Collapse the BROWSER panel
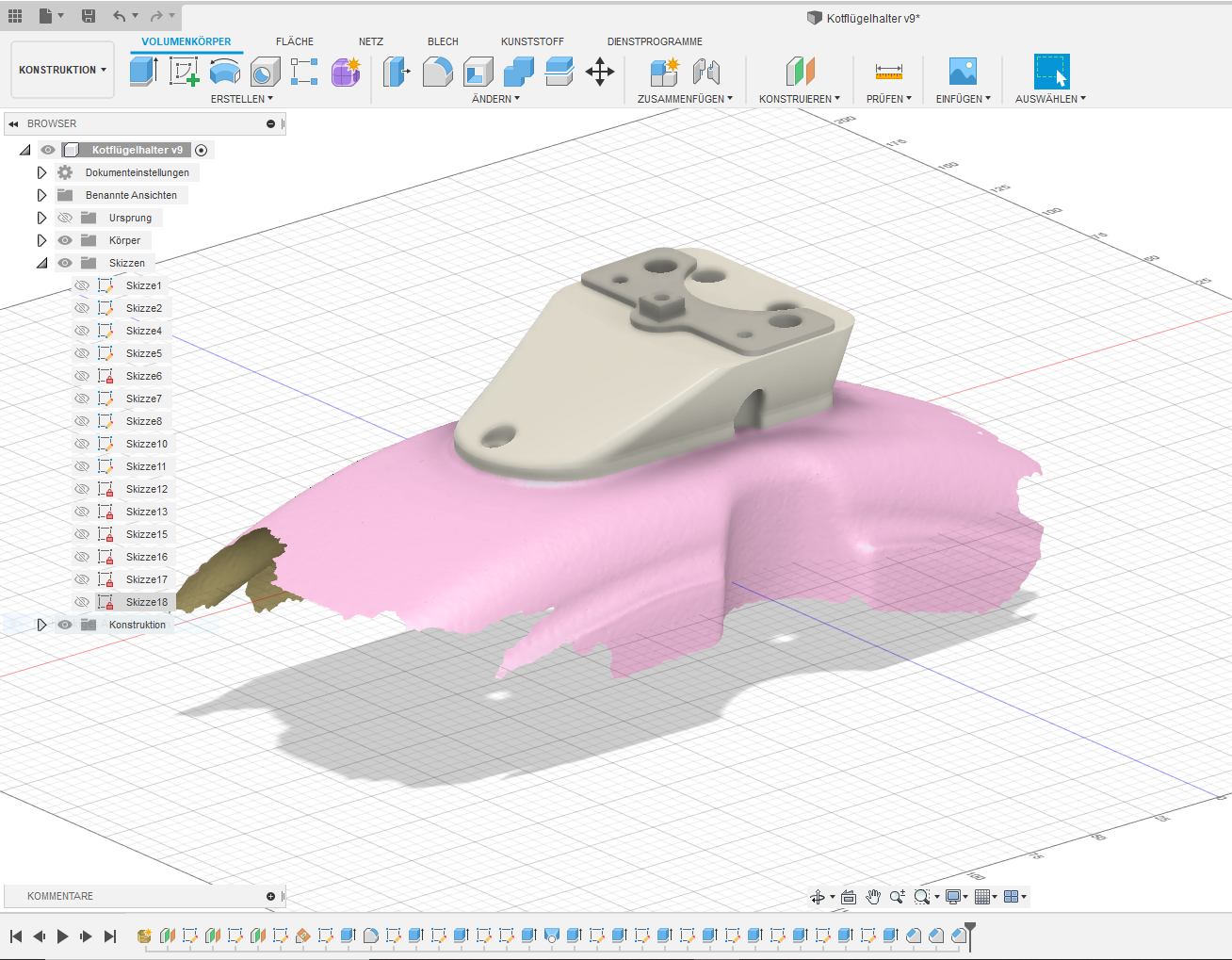The height and width of the screenshot is (960, 1232). 13,123
